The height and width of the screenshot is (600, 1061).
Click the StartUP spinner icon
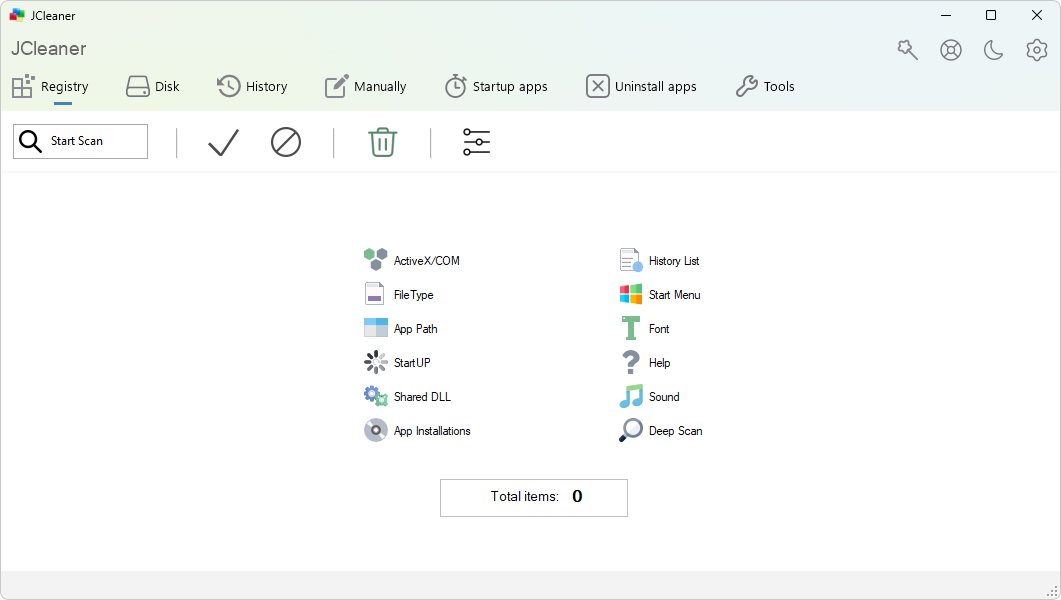pyautogui.click(x=376, y=362)
